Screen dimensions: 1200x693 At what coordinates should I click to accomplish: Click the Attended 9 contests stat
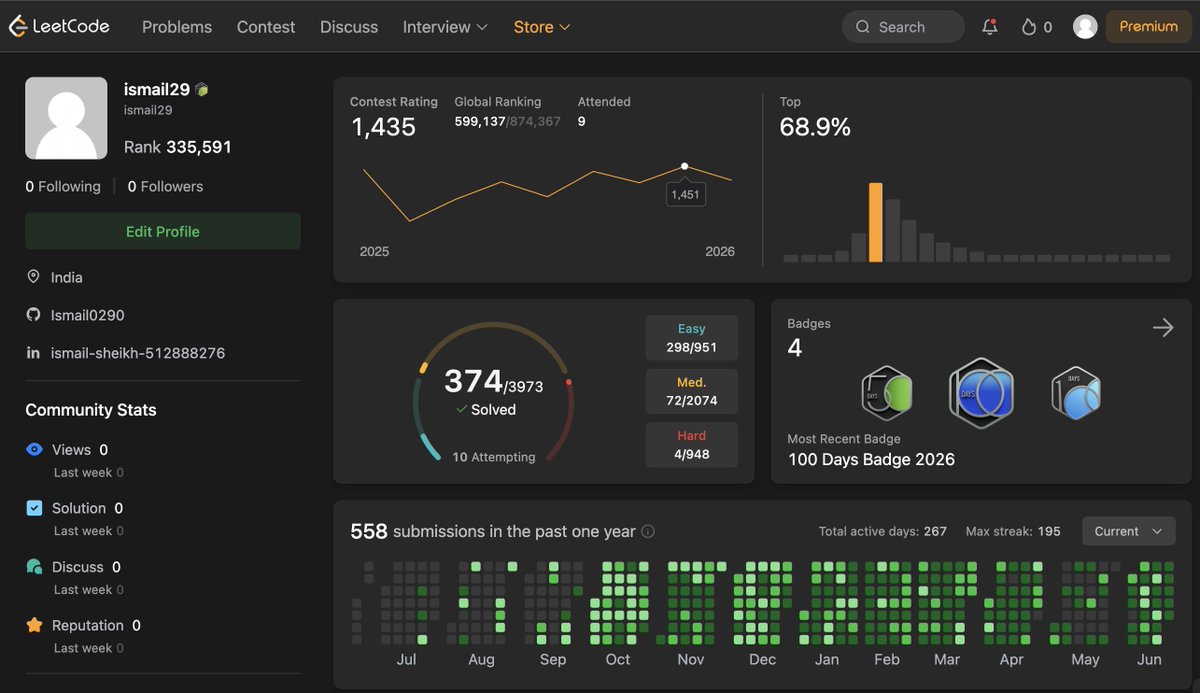(x=604, y=111)
